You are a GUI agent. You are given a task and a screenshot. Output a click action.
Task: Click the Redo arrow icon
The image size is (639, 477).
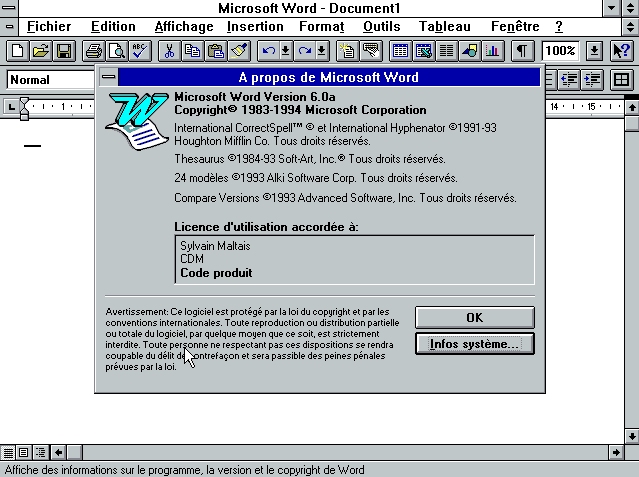coord(304,51)
